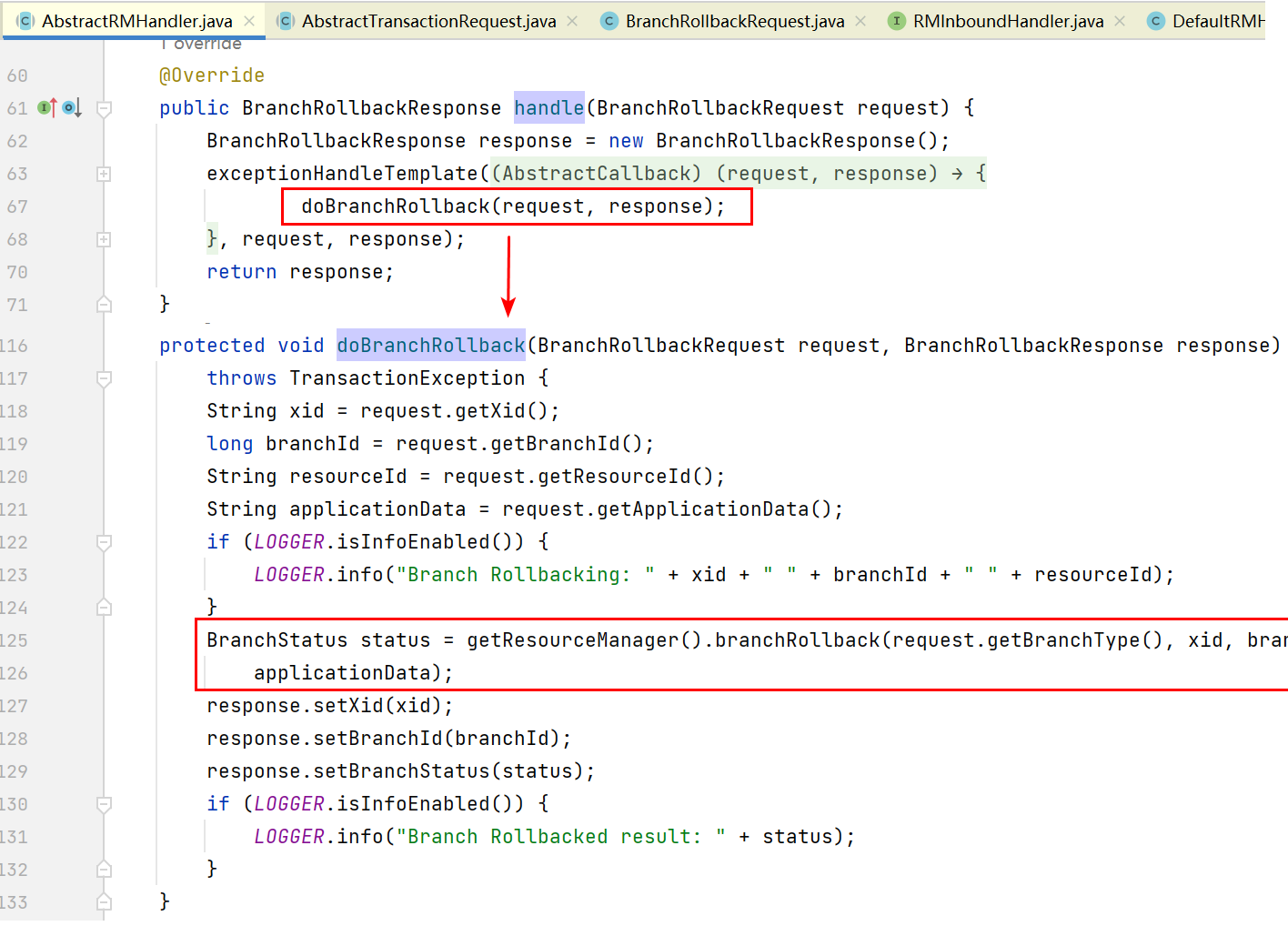Click the class icon on AbstractRMHandler.java tab
This screenshot has height=926, width=1288.
26,21
